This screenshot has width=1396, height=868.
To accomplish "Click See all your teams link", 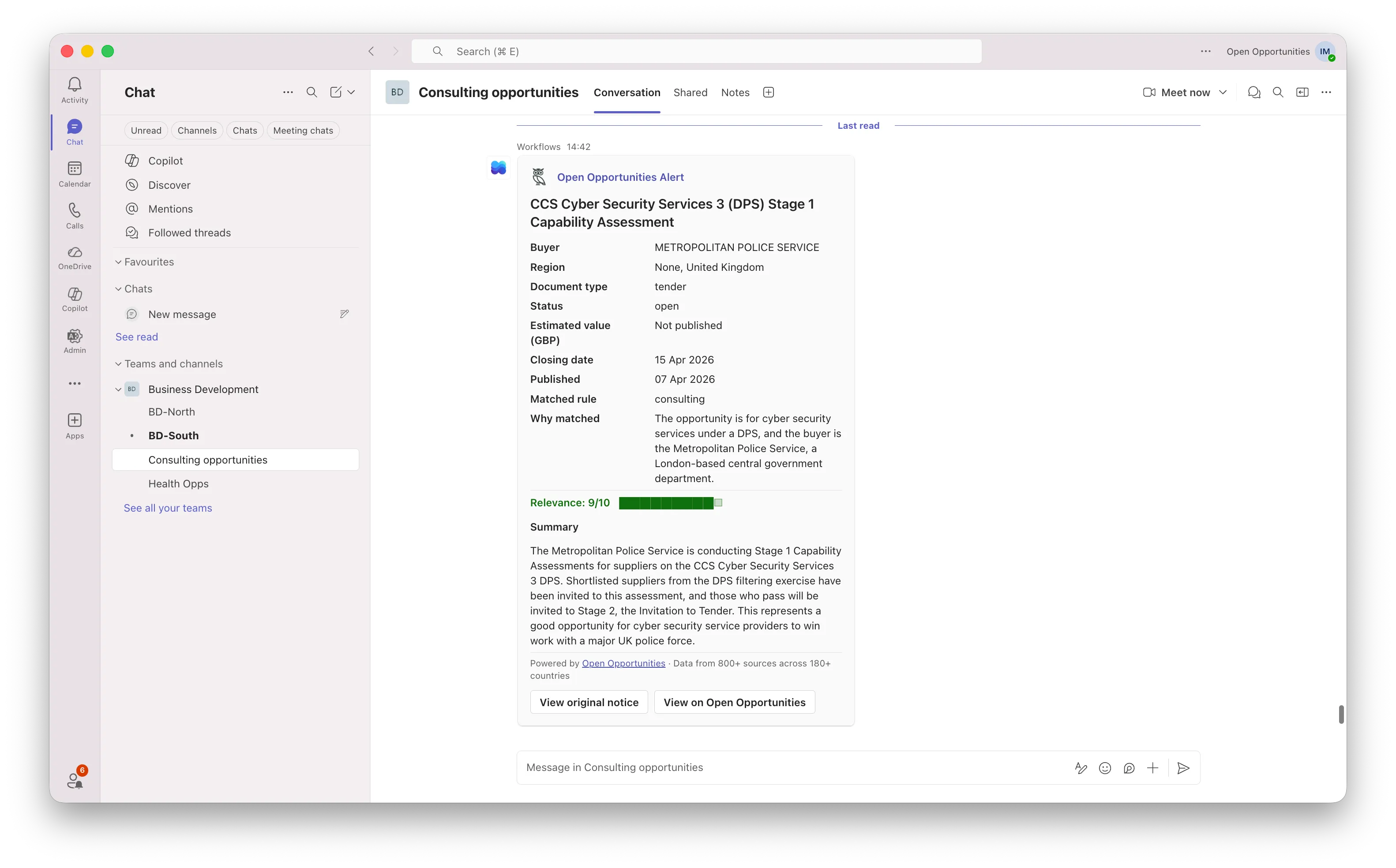I will [x=168, y=508].
